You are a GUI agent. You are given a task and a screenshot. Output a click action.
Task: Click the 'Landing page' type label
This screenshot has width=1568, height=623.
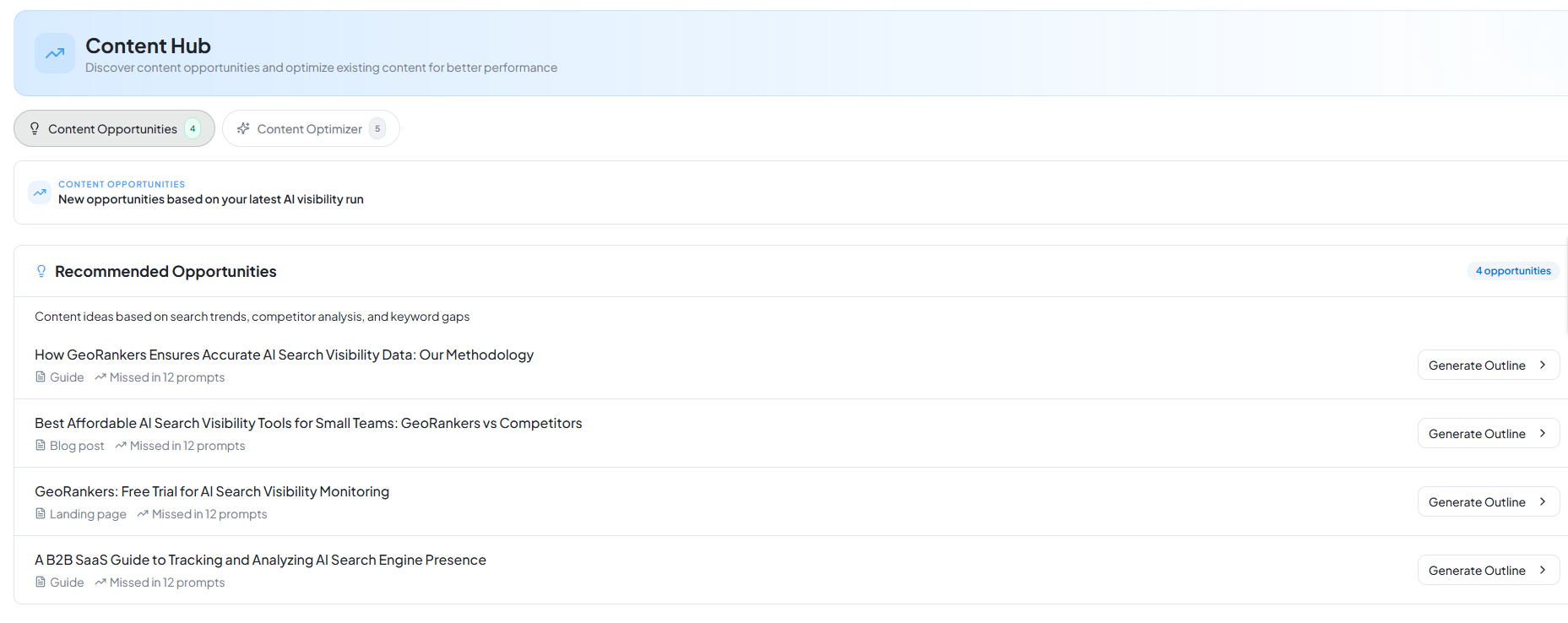click(x=88, y=514)
